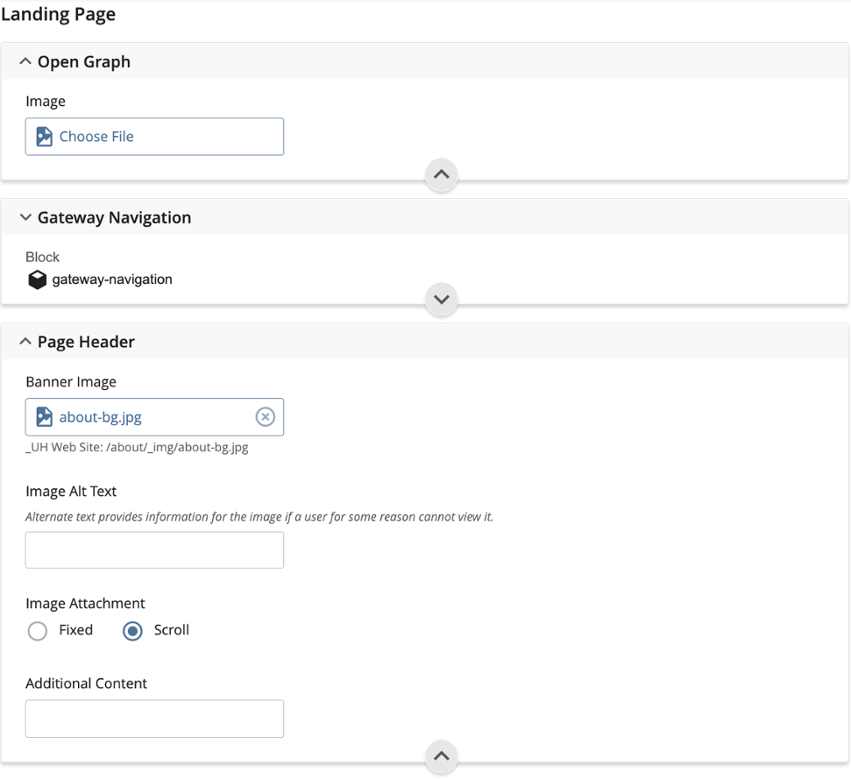Click the Gateway Navigation section title
This screenshot has width=851, height=779.
pos(114,218)
